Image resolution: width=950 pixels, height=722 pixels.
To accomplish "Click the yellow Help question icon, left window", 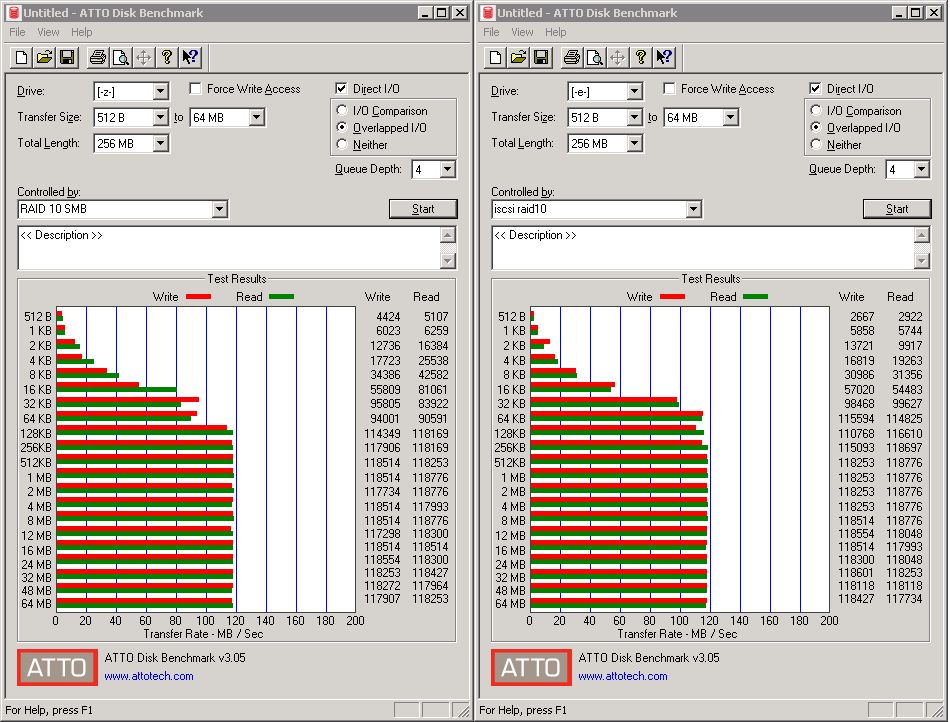I will click(x=167, y=58).
